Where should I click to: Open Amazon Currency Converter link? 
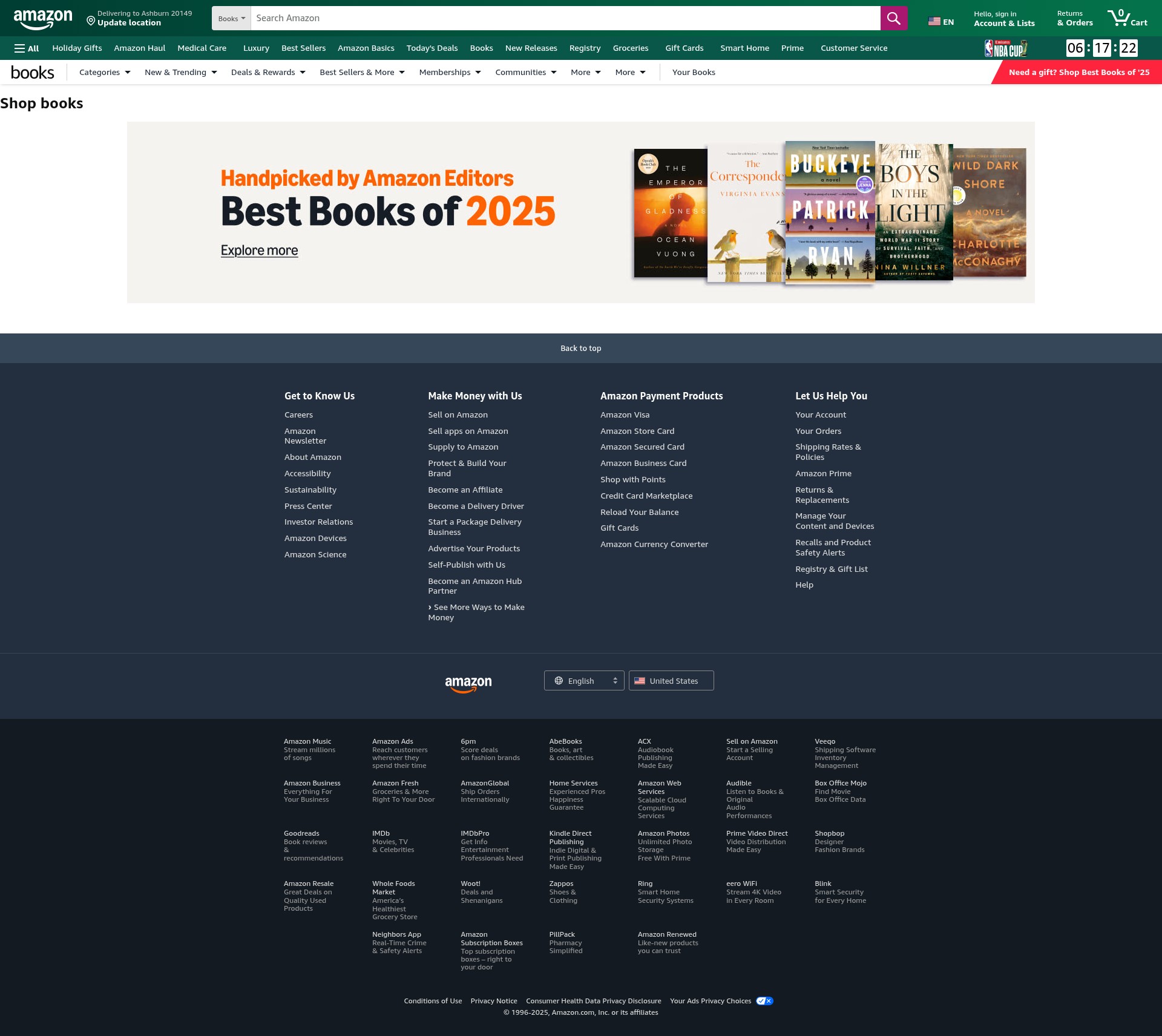click(654, 545)
